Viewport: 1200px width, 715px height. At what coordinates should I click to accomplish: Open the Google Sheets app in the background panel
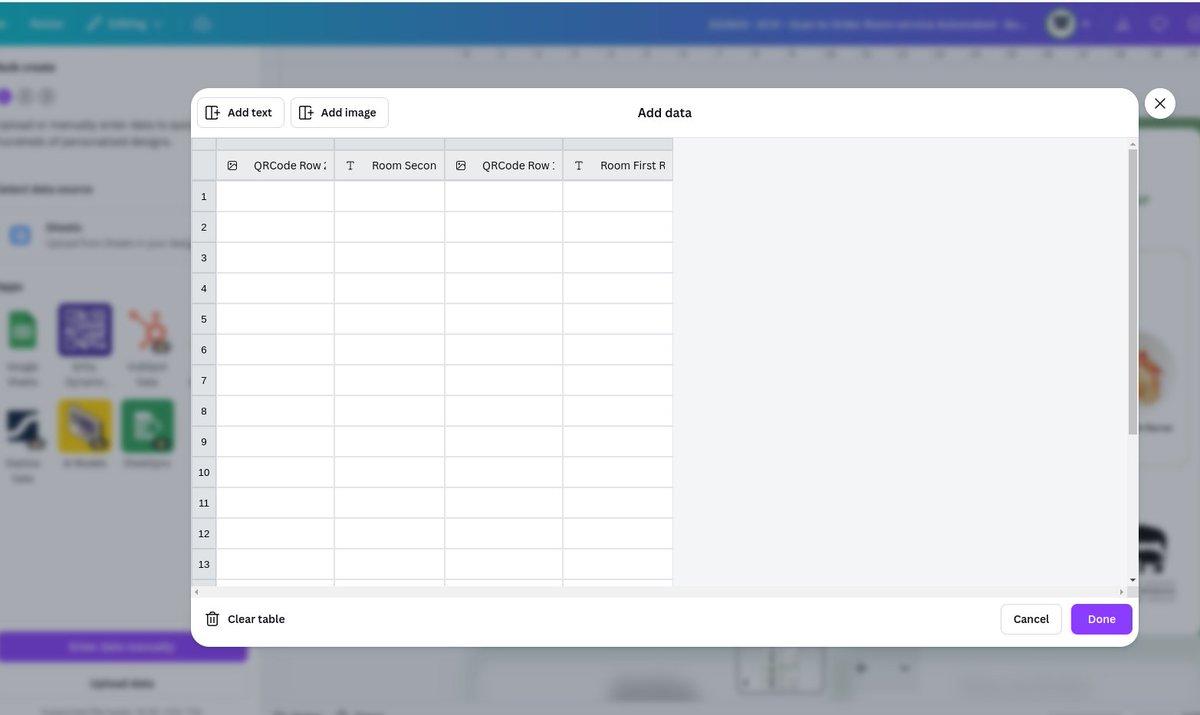point(22,330)
